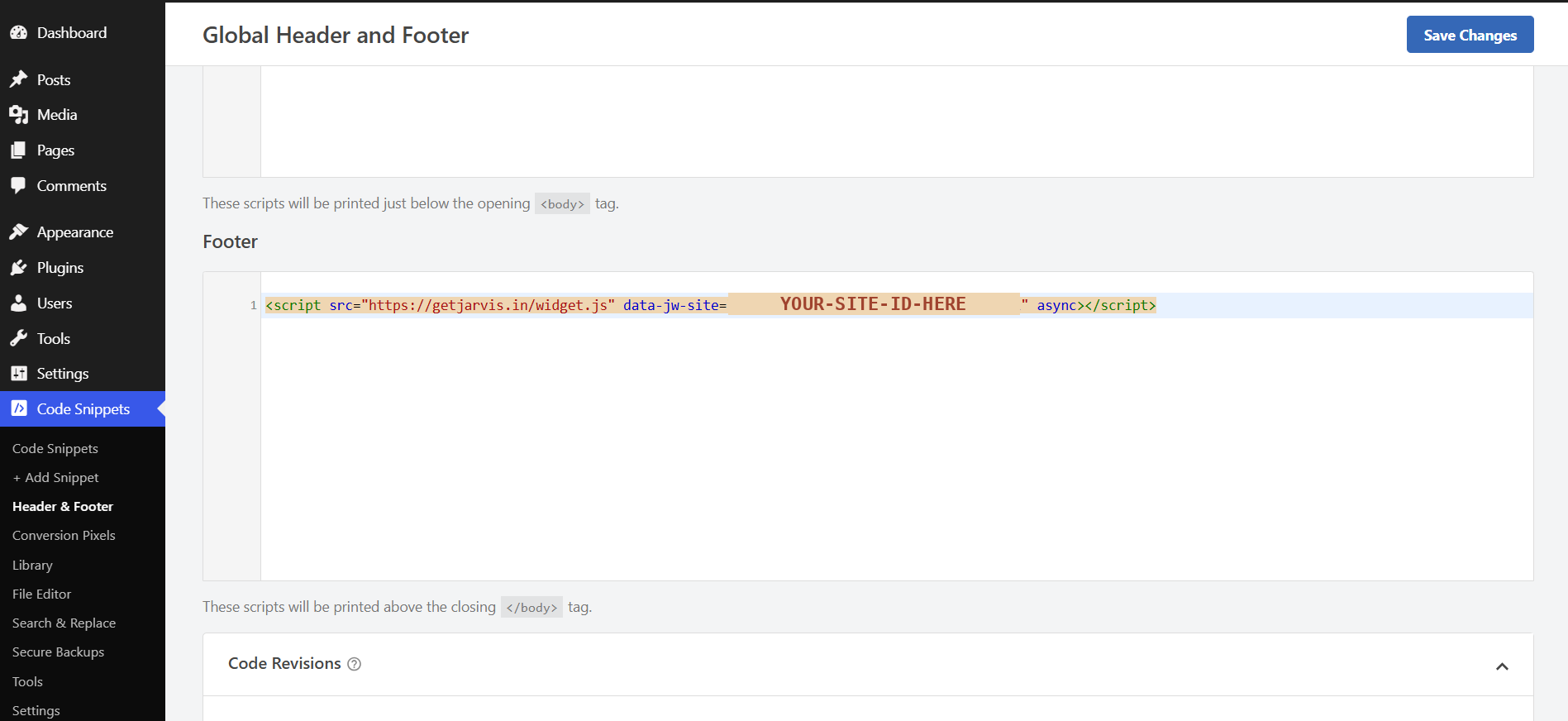Open the Library submenu link

[32, 565]
